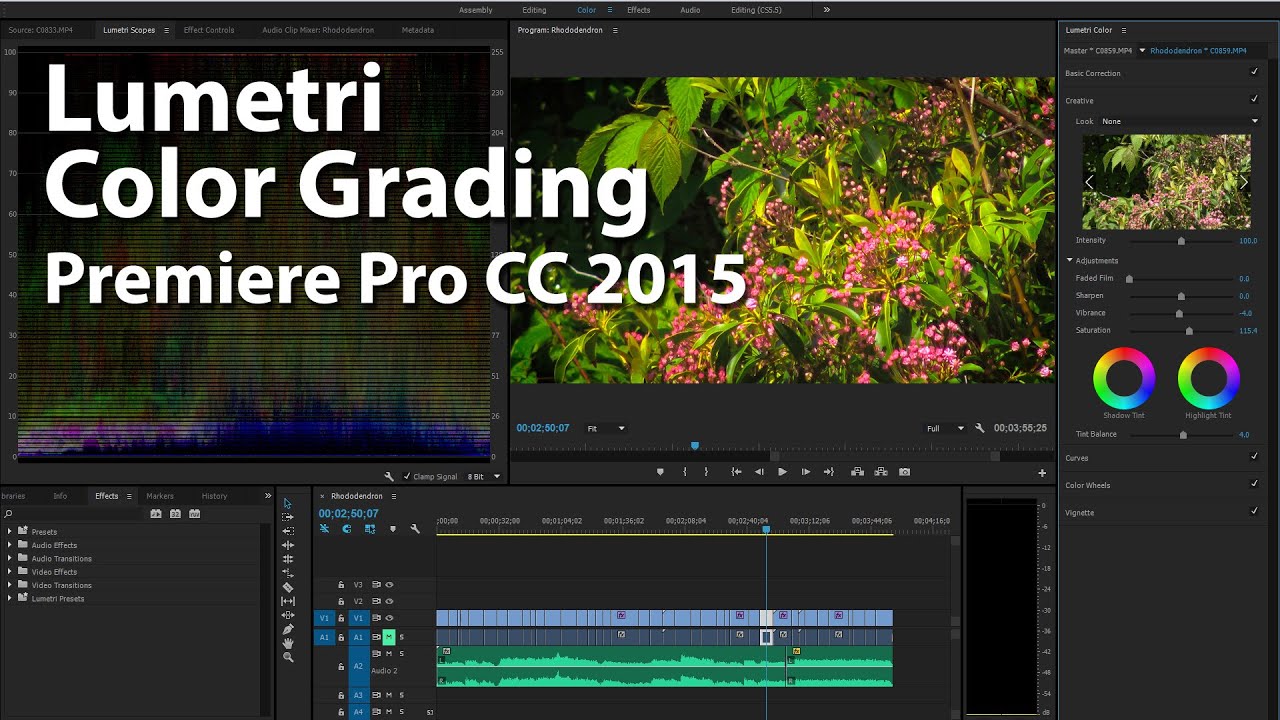Switch to Editing workspace
Viewport: 1280px width, 720px height.
pos(534,10)
